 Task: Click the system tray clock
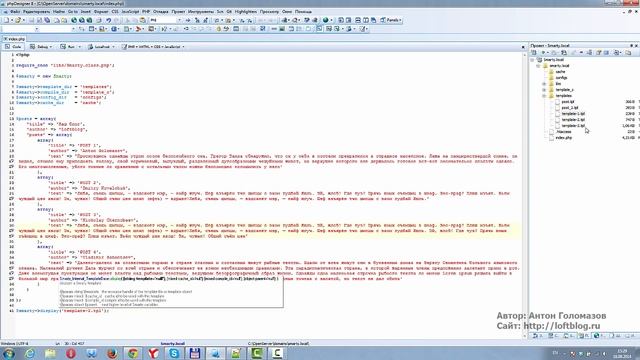click(x=622, y=353)
